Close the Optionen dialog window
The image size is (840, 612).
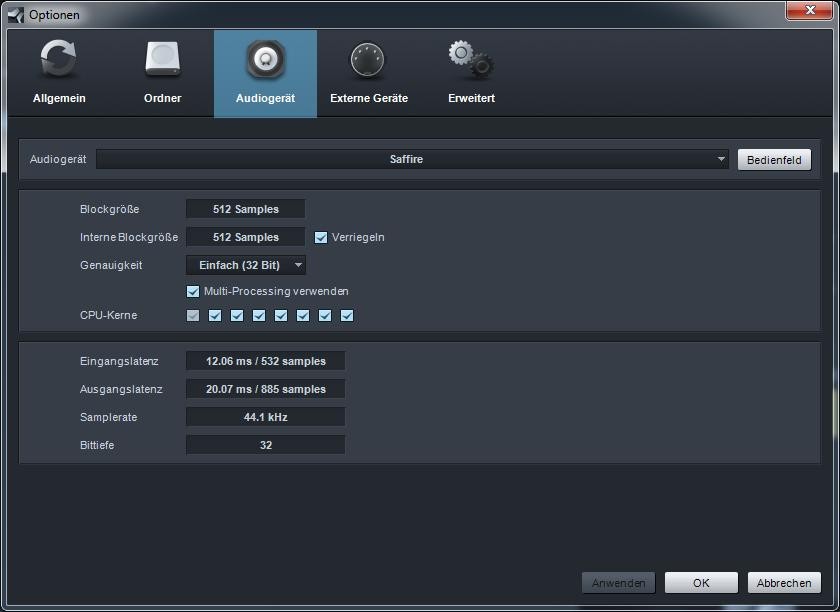tap(809, 11)
